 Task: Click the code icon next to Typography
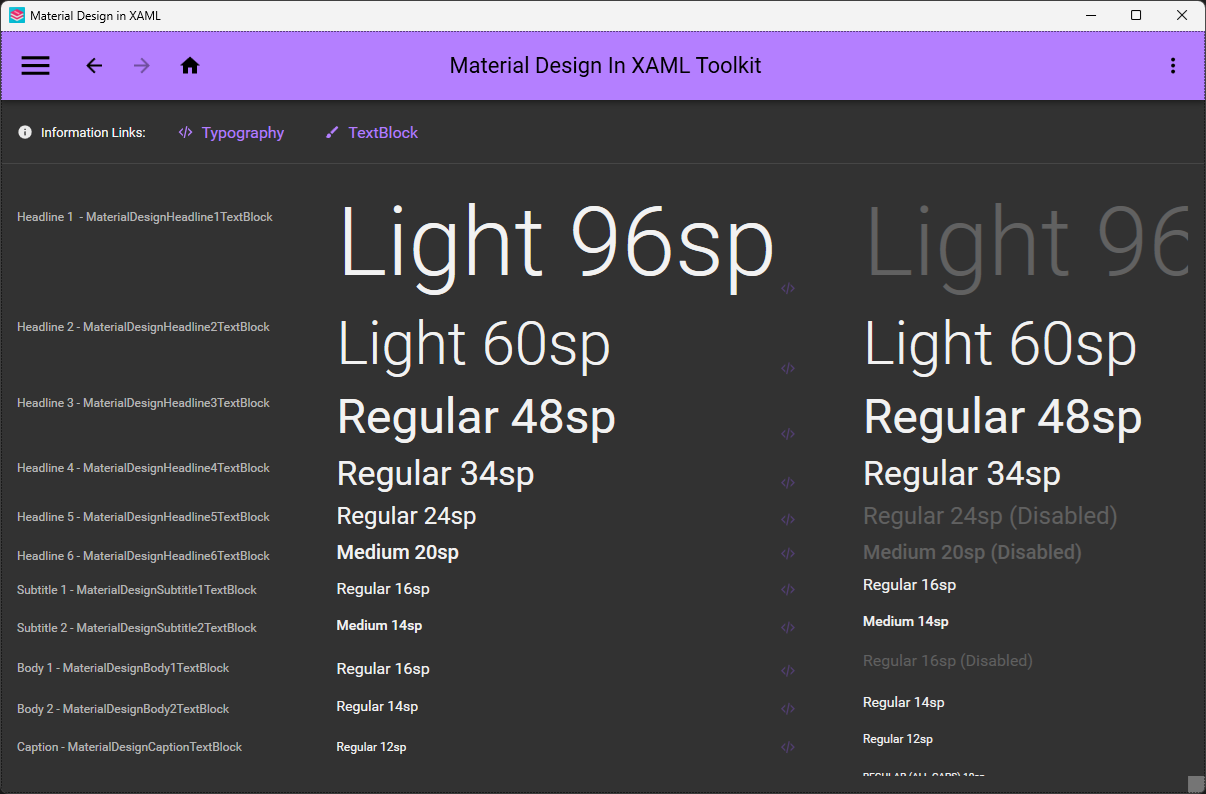pos(185,132)
